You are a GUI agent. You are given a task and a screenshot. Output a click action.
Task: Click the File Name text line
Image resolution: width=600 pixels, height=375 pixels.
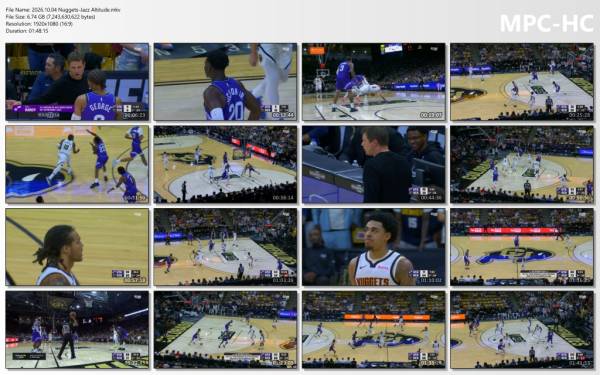point(63,10)
